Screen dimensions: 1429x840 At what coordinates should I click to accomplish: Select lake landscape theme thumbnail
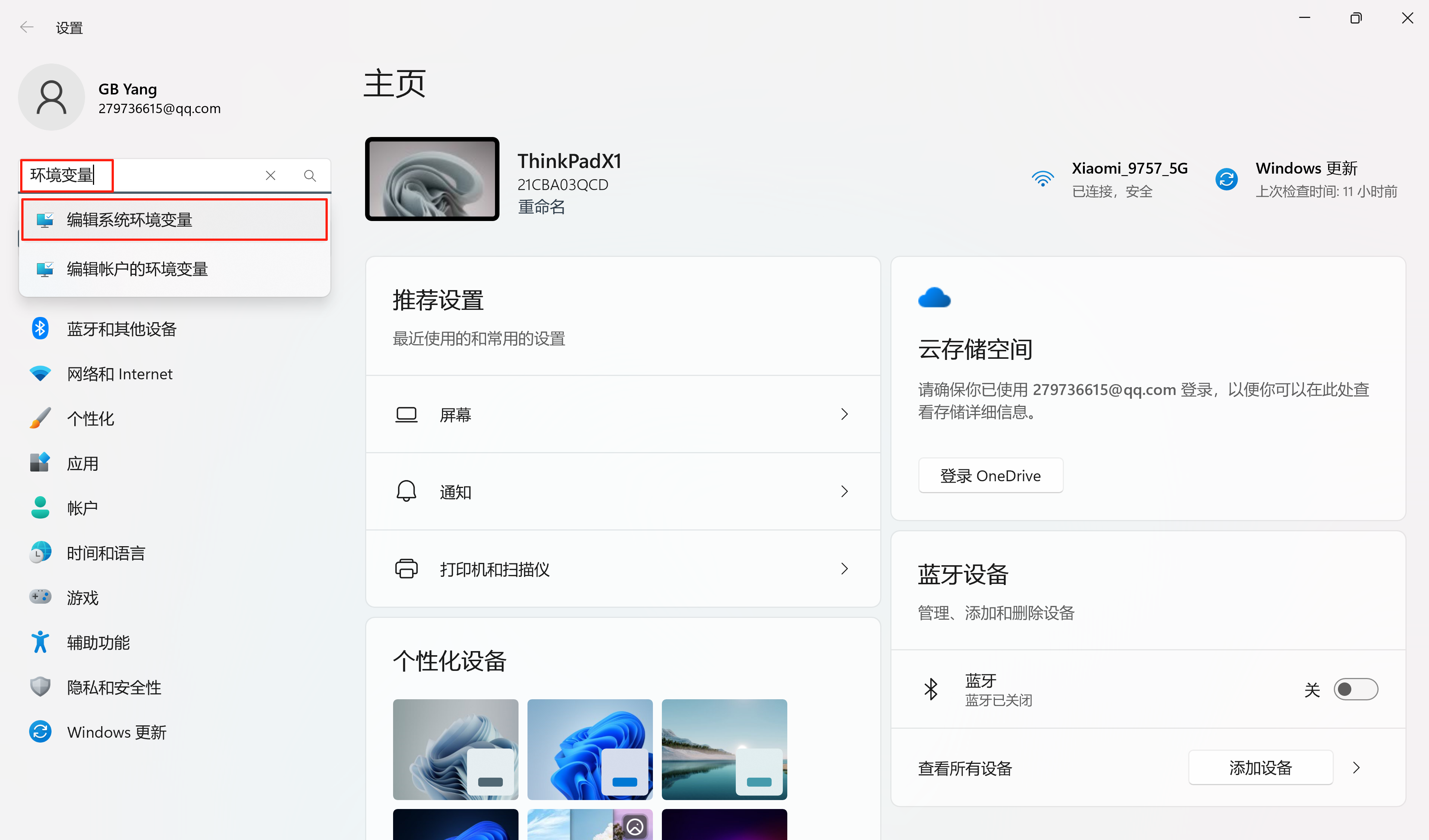pos(724,749)
